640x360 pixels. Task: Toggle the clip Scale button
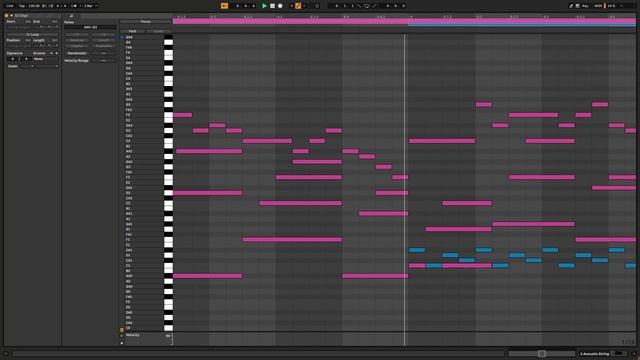click(x=13, y=66)
